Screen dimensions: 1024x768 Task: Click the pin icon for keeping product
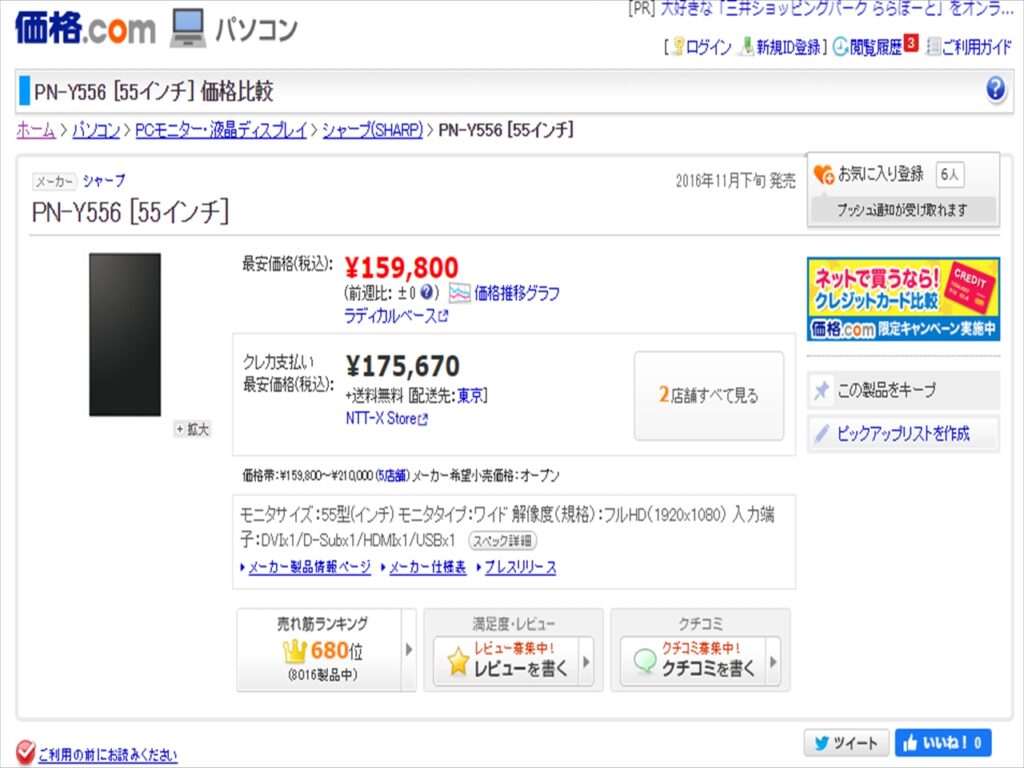(822, 391)
